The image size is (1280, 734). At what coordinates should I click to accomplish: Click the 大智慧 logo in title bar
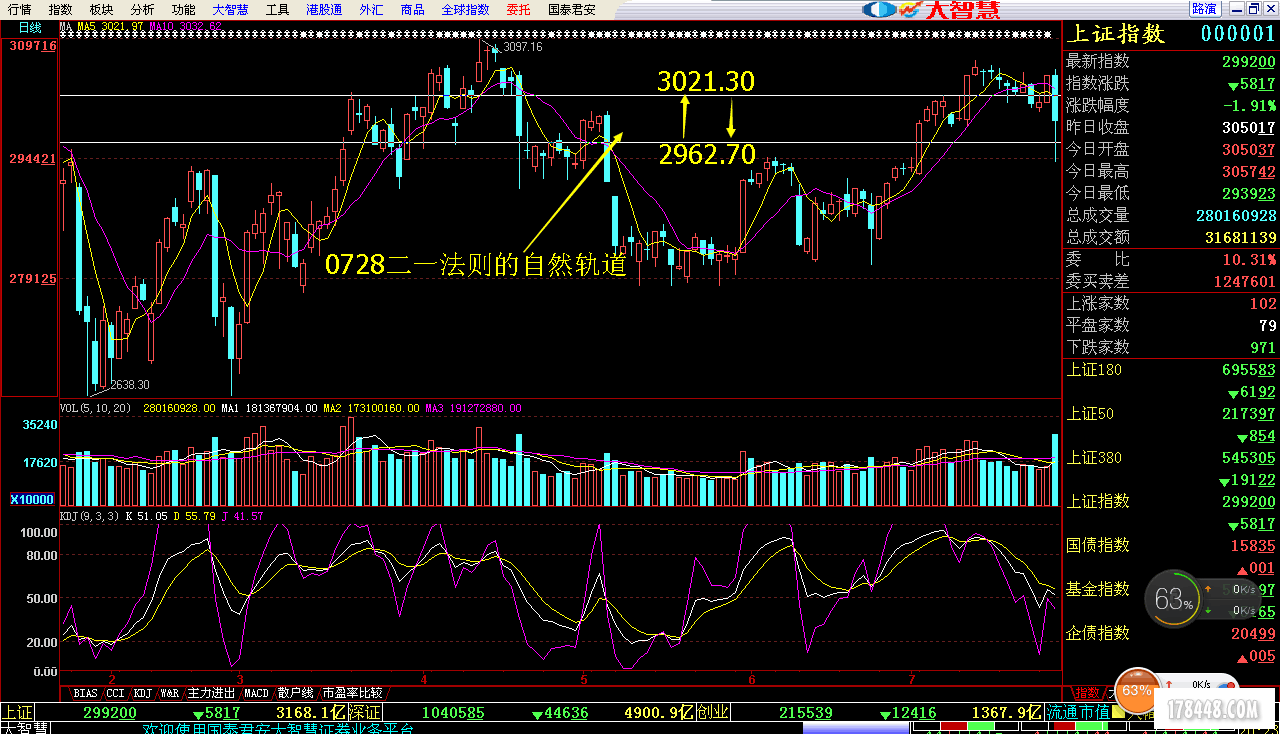tap(930, 9)
